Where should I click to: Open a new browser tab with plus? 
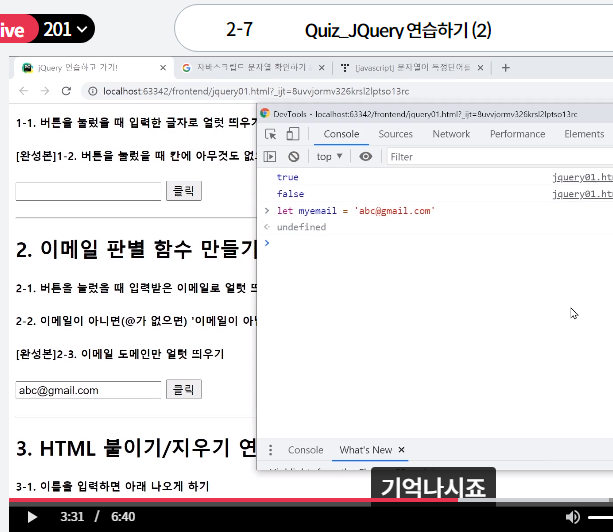pos(505,68)
